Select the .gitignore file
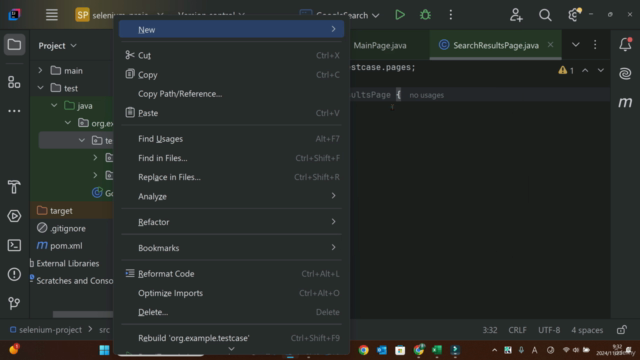The width and height of the screenshot is (640, 360). [x=61, y=228]
